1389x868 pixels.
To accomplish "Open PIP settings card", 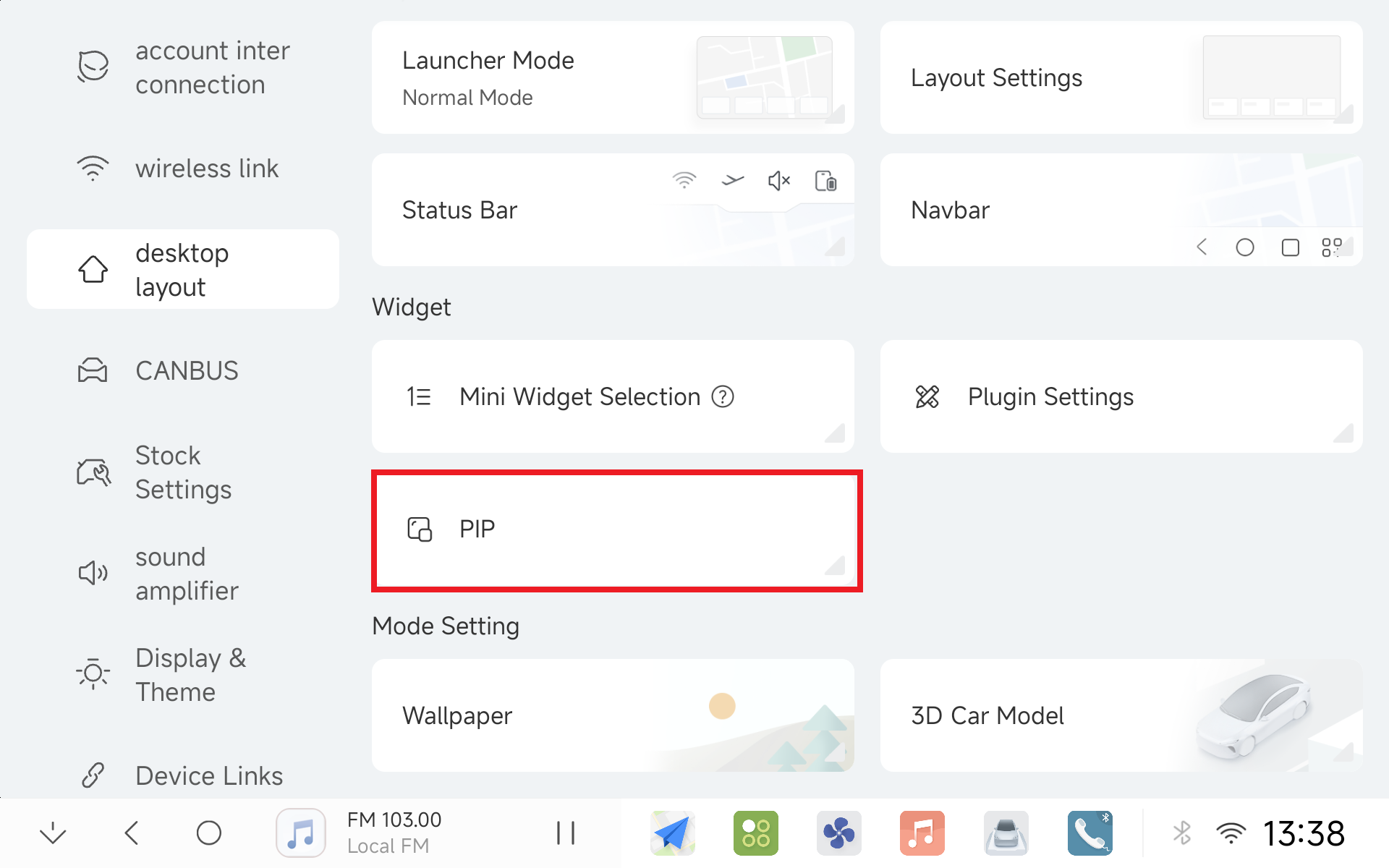I will coord(613,529).
